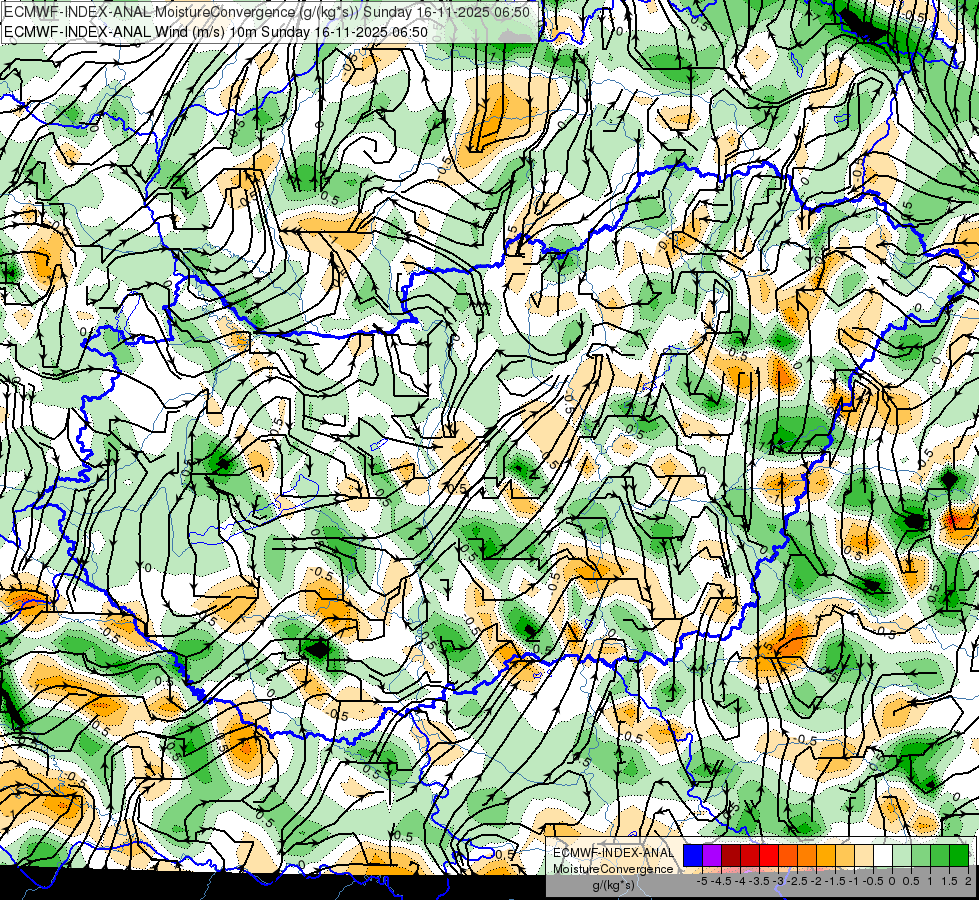Click the MoistureConvergence title line
The width and height of the screenshot is (979, 900).
tap(267, 12)
